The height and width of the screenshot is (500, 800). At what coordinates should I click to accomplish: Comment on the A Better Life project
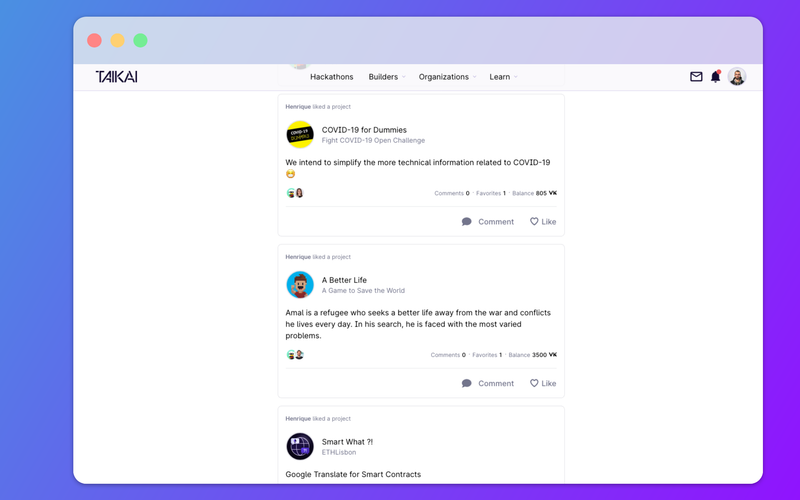click(487, 383)
